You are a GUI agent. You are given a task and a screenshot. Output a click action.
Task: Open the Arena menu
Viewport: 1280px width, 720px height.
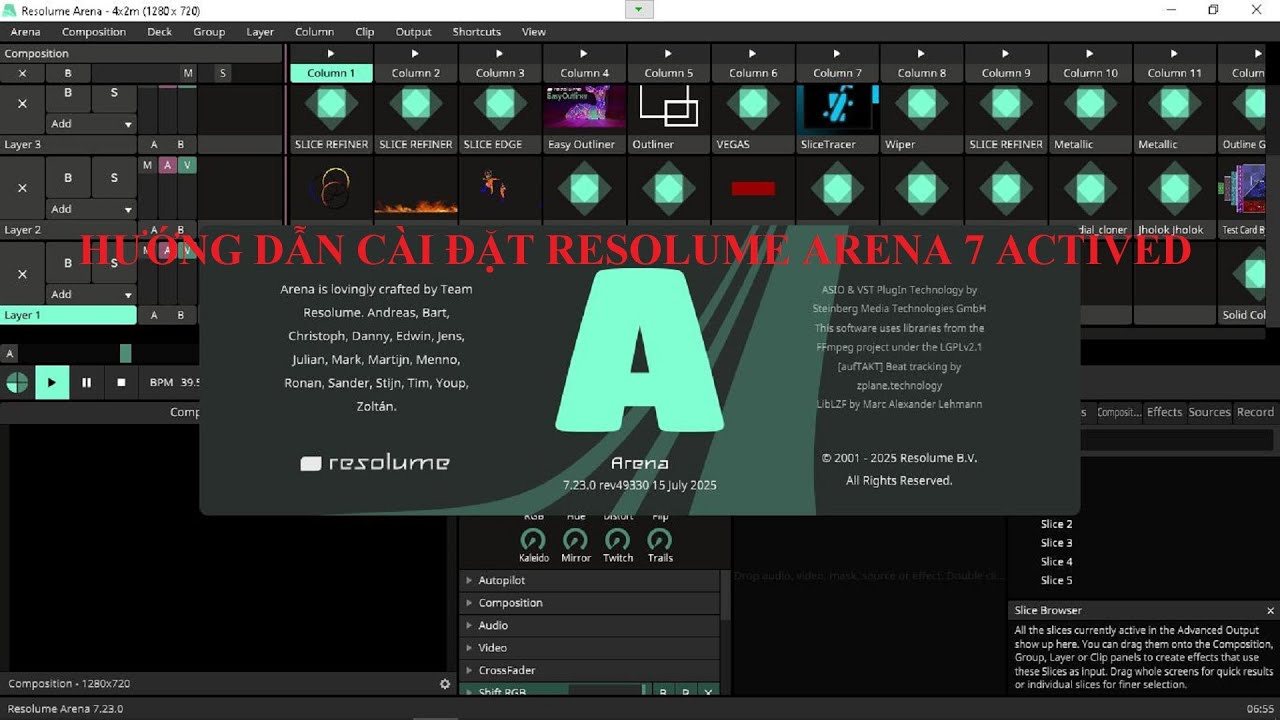(26, 32)
